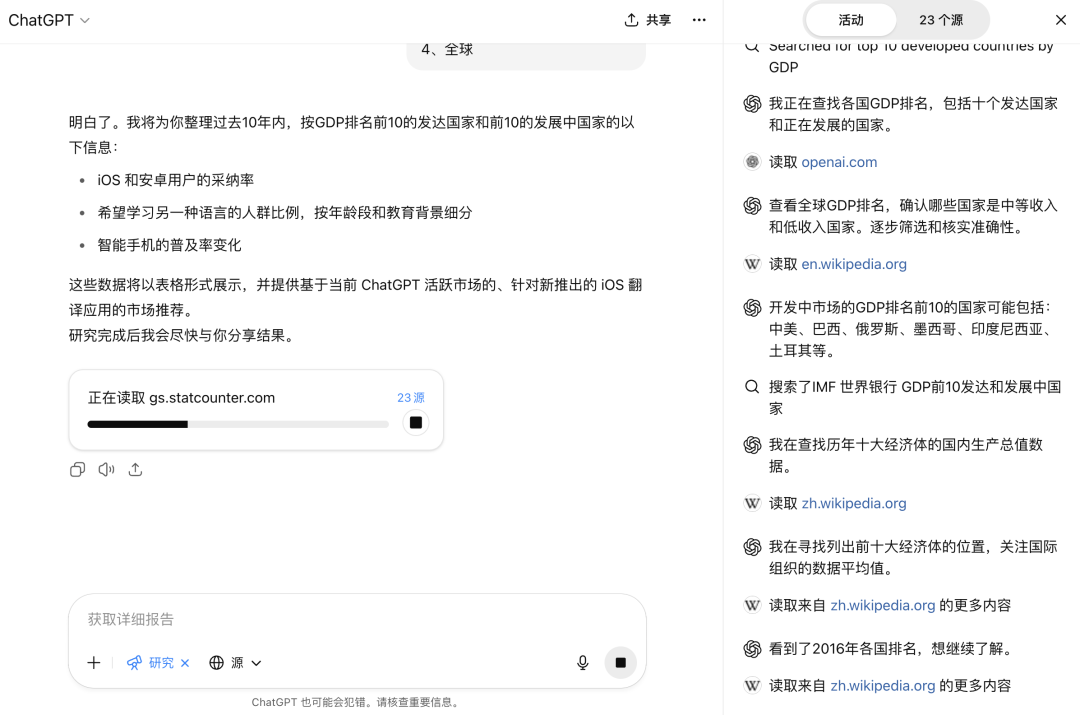
Task: Open the ChatGPT model selector dropdown
Action: click(48, 19)
